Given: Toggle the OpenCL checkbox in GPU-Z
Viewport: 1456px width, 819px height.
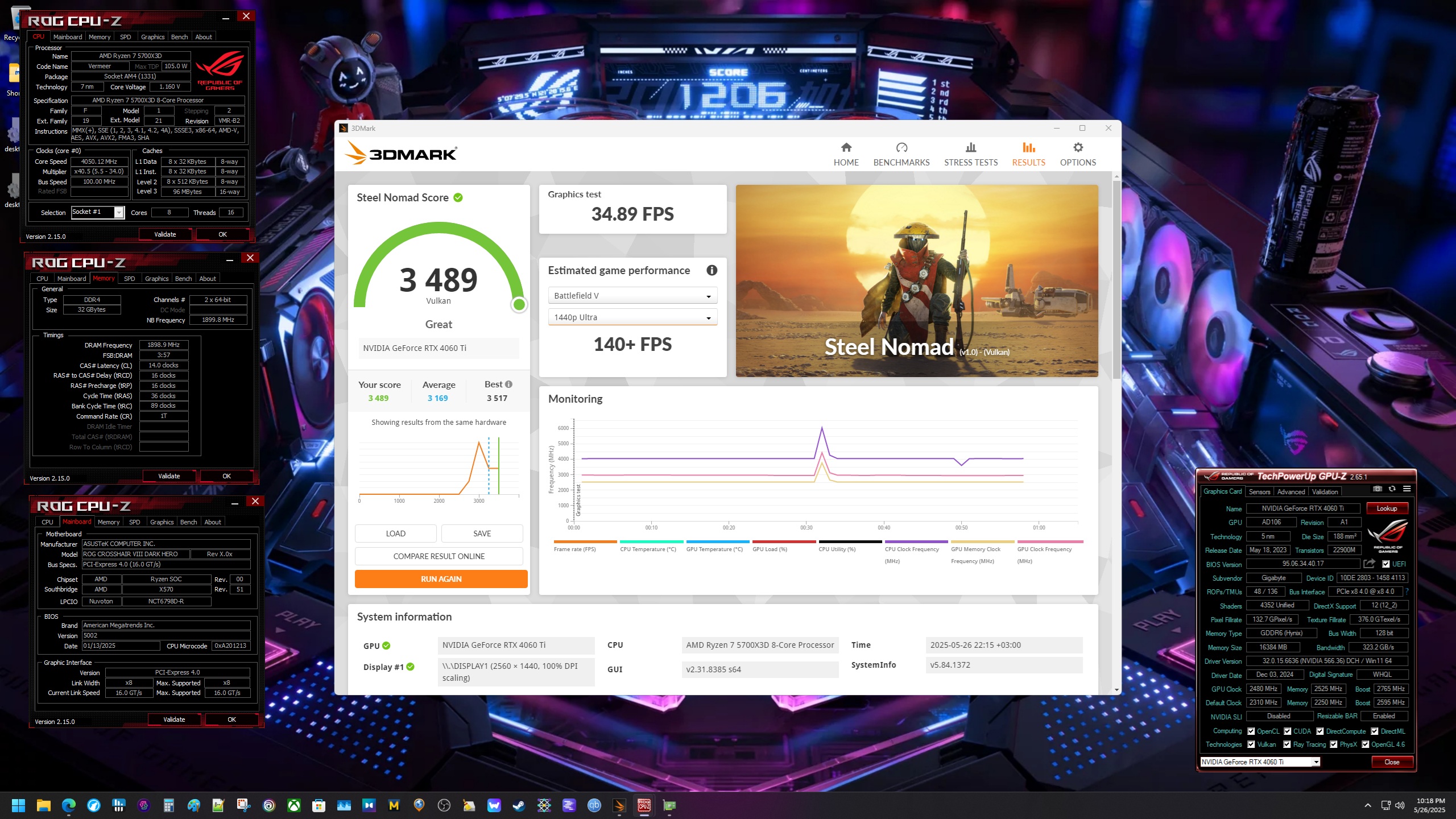Looking at the screenshot, I should 1251,731.
